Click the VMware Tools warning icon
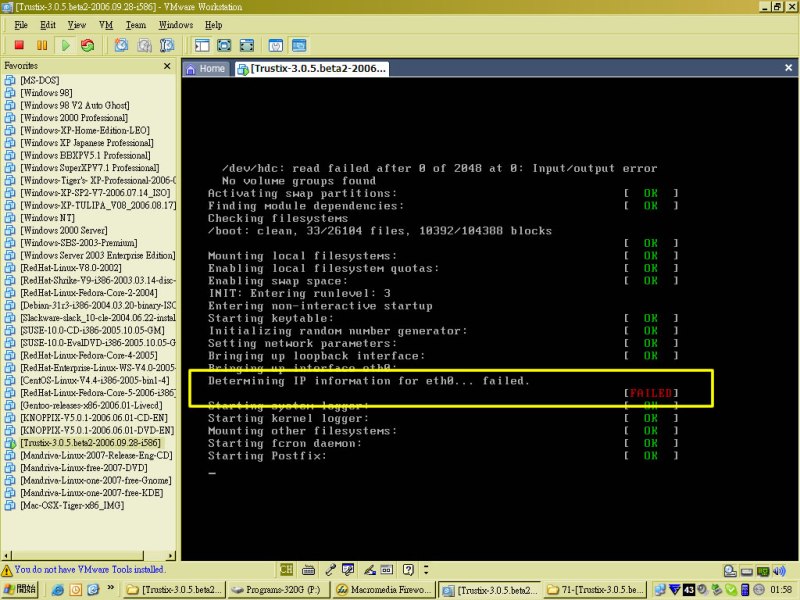The image size is (800, 600). point(7,570)
